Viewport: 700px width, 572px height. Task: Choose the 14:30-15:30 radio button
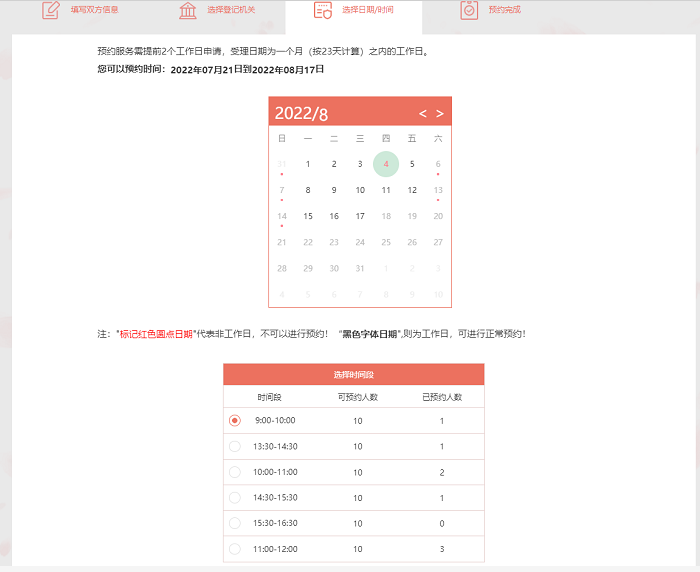[x=235, y=497]
